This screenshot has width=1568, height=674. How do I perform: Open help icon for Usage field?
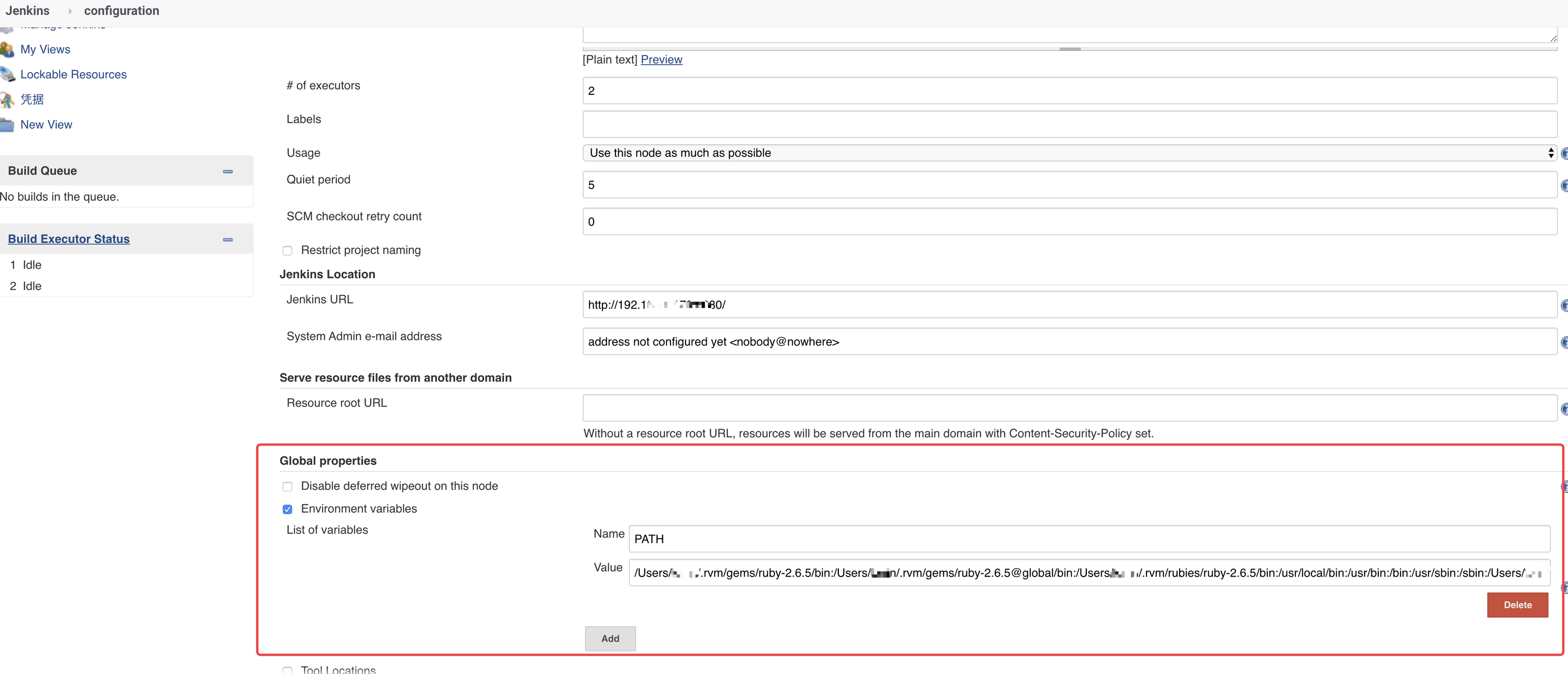[x=1564, y=154]
